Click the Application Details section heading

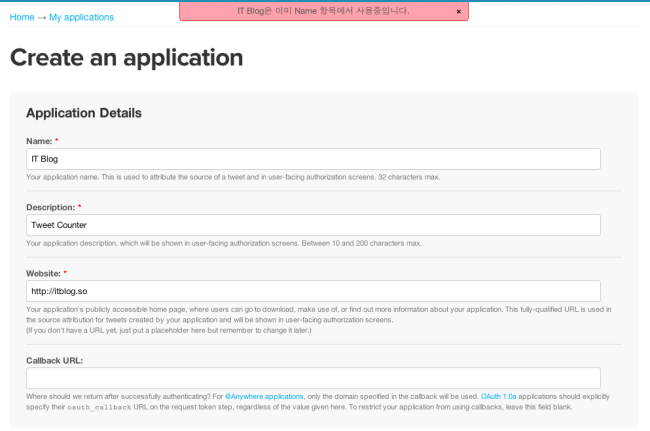pyautogui.click(x=84, y=113)
